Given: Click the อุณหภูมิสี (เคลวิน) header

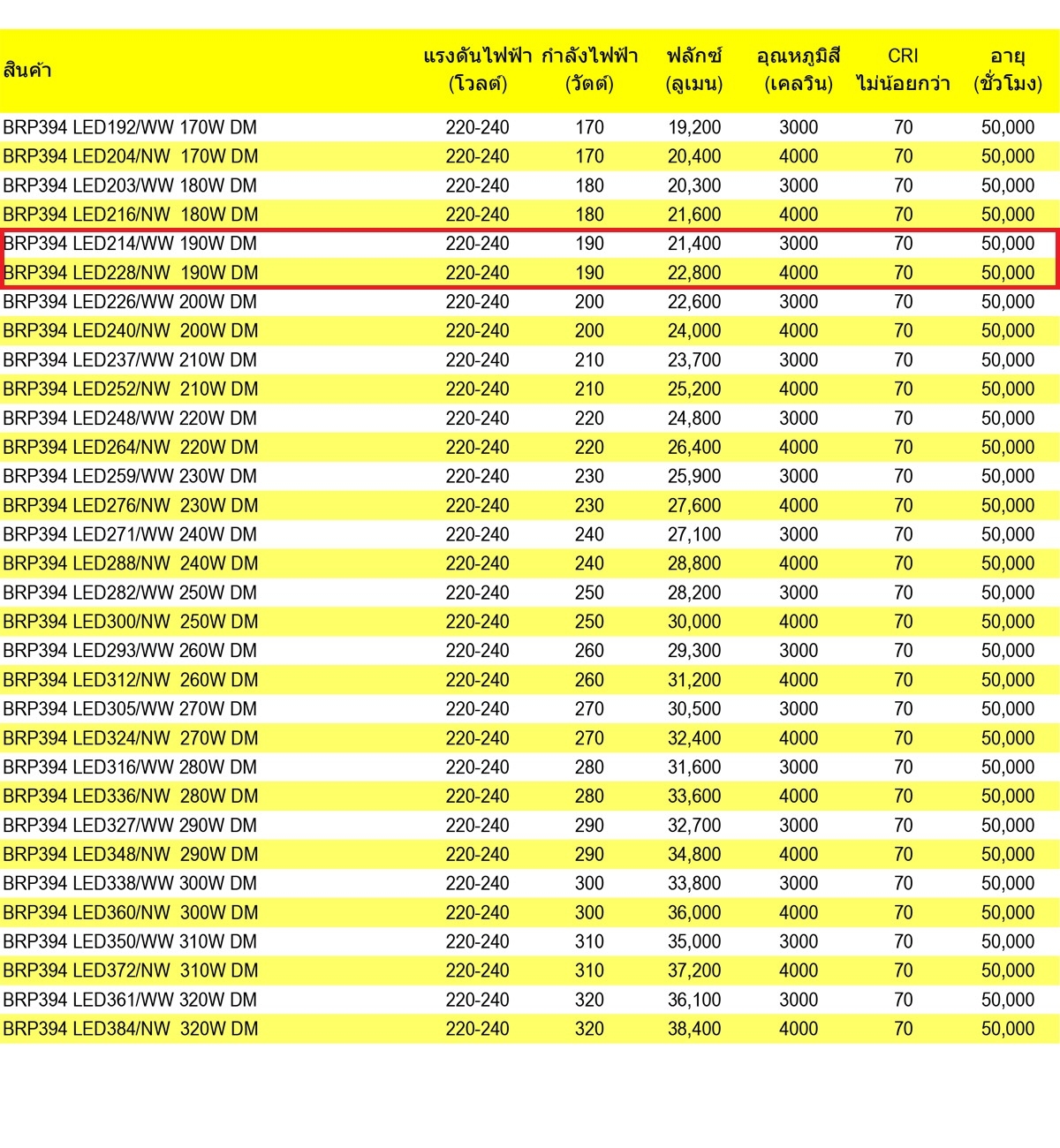Looking at the screenshot, I should tap(799, 71).
